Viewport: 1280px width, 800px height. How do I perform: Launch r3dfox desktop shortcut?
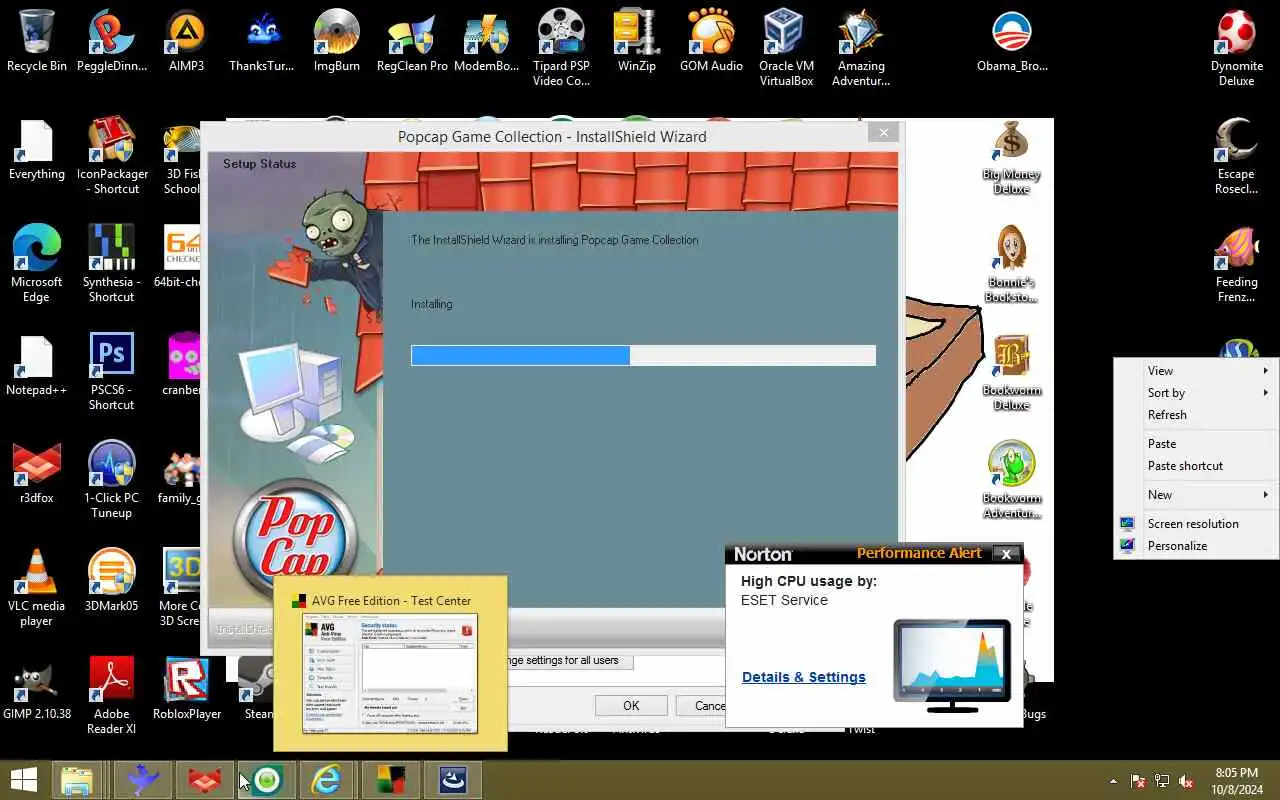(x=37, y=472)
